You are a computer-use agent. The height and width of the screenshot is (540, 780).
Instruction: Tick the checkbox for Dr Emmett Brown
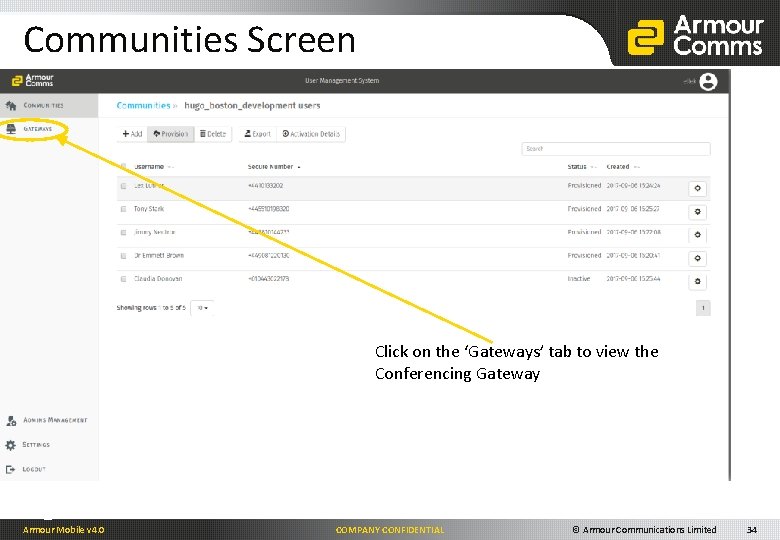123,256
